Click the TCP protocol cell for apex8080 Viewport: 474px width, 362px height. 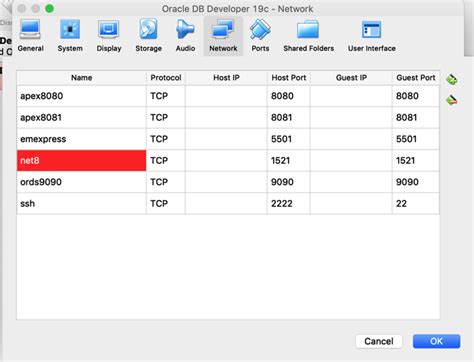(x=166, y=96)
